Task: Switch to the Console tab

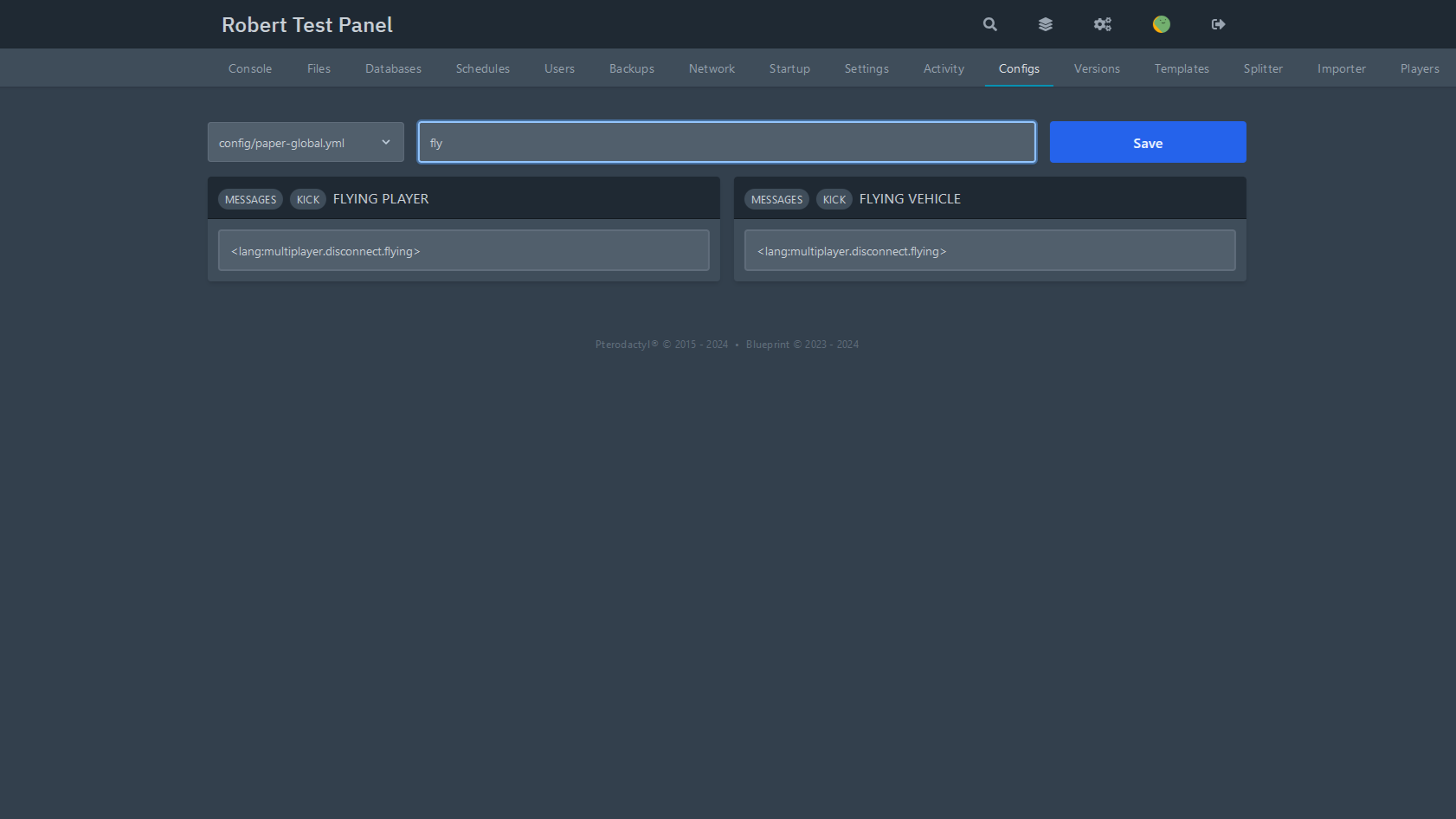Action: point(249,68)
